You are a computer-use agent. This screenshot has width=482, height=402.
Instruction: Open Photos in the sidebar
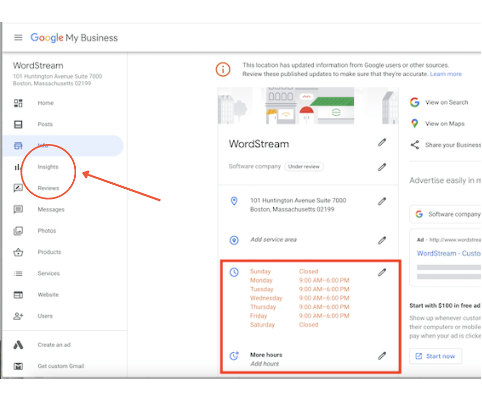pos(47,231)
